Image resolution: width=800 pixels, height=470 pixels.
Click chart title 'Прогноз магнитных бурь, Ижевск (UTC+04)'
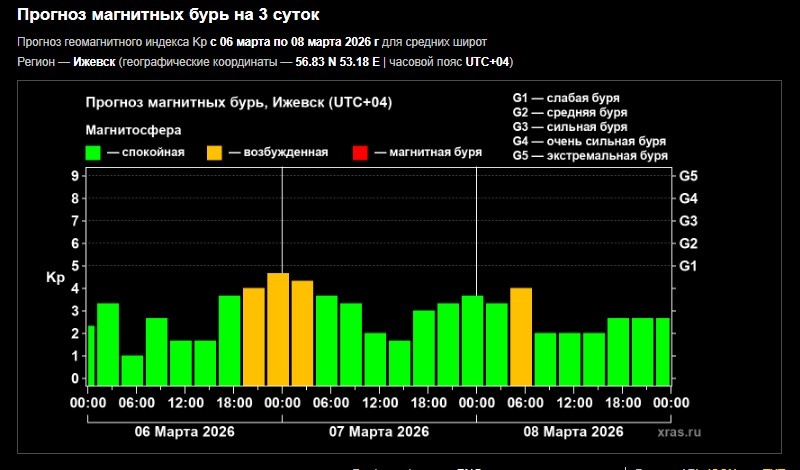[239, 103]
